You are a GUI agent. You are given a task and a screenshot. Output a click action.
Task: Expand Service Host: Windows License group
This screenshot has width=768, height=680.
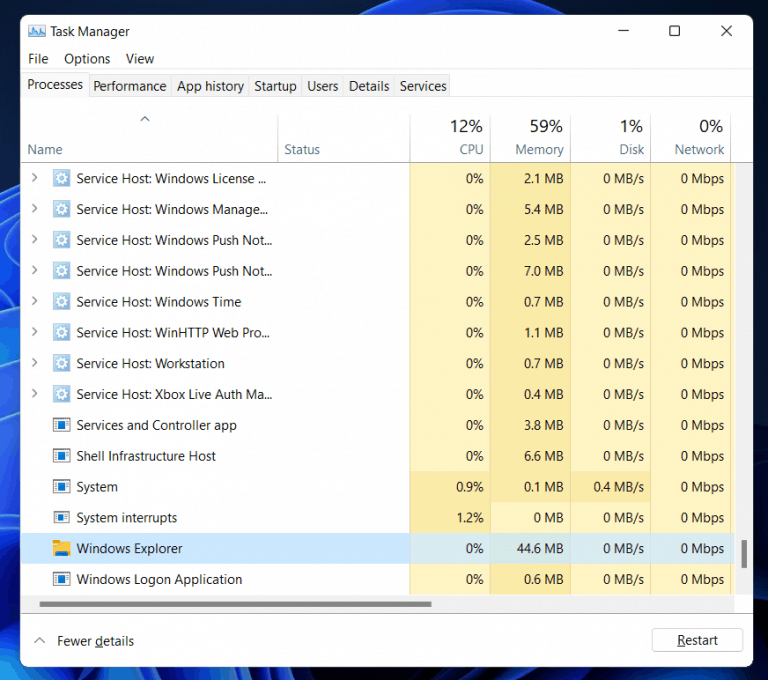point(35,179)
